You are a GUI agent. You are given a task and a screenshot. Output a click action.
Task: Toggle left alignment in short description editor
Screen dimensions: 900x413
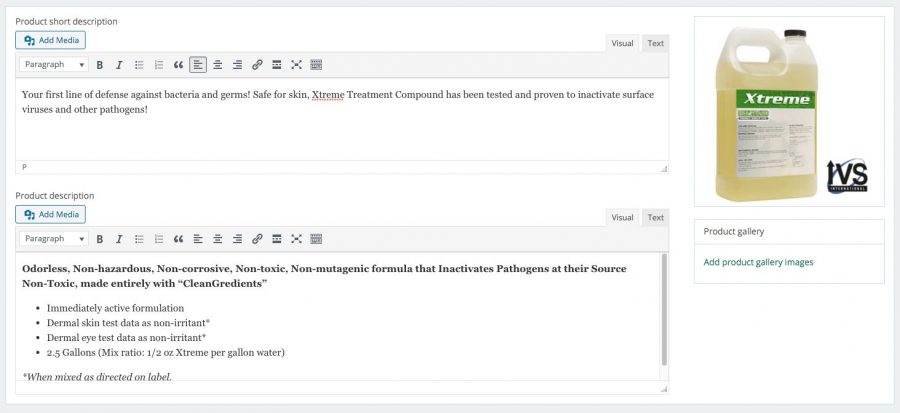pyautogui.click(x=198, y=65)
